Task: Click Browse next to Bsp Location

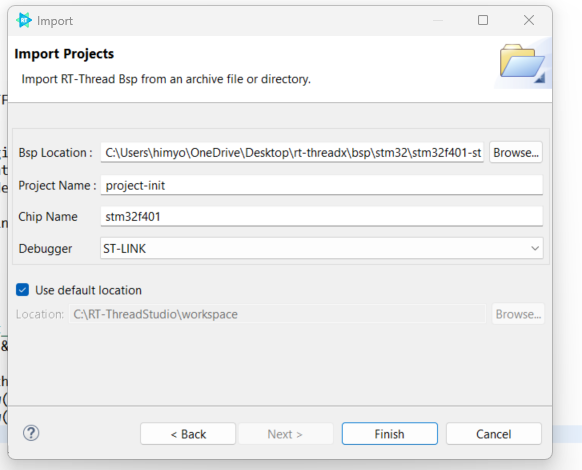Action: (x=516, y=153)
